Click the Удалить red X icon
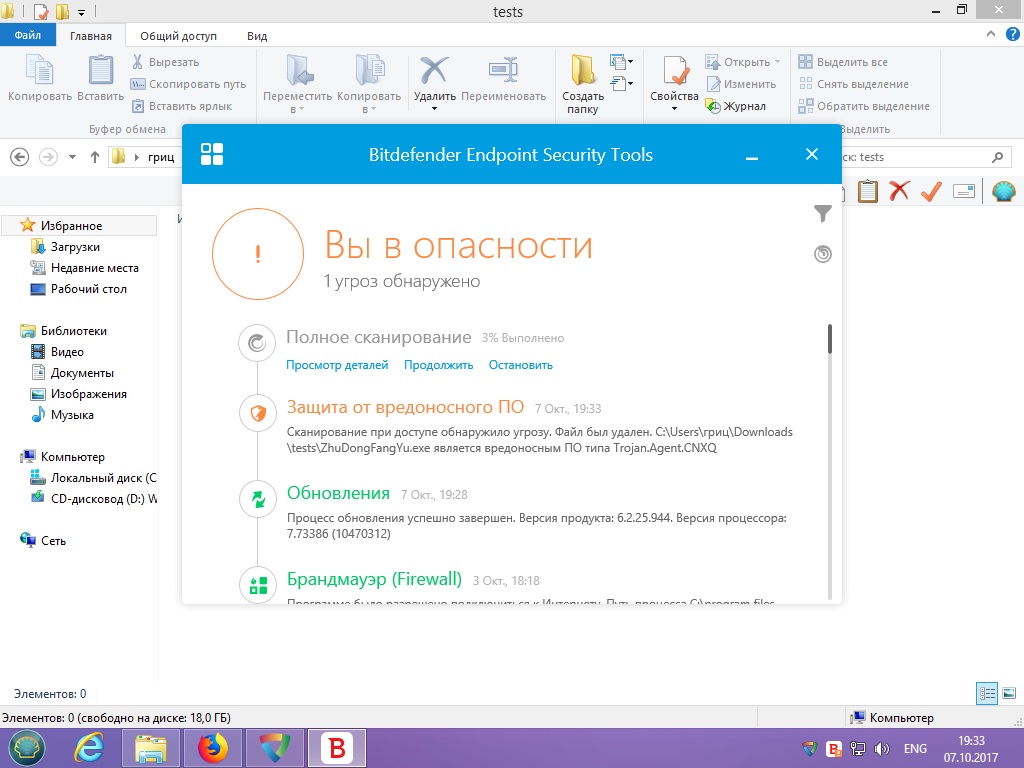1024x768 pixels. pos(434,70)
